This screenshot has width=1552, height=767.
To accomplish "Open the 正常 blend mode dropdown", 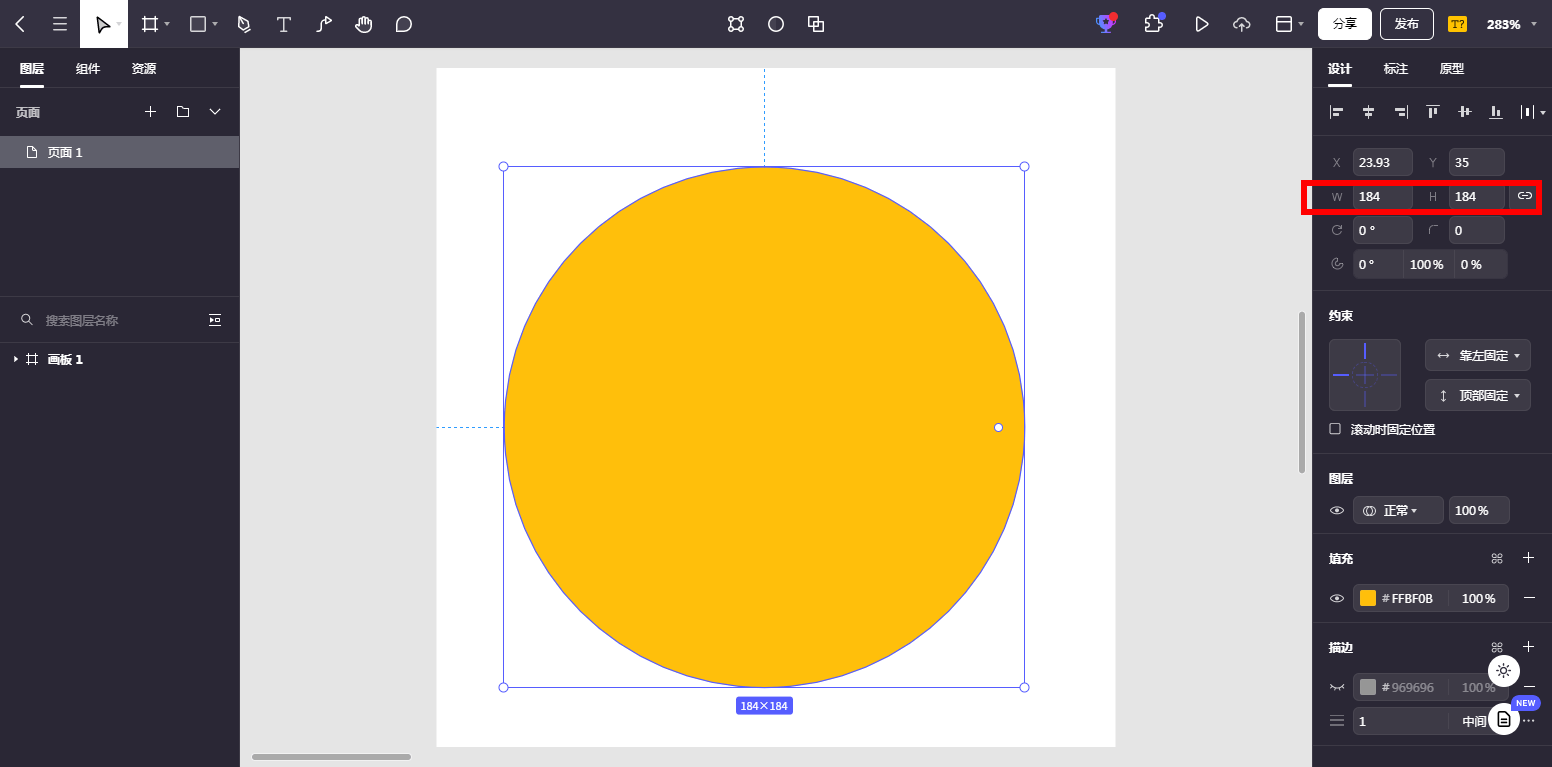I will click(x=1398, y=510).
